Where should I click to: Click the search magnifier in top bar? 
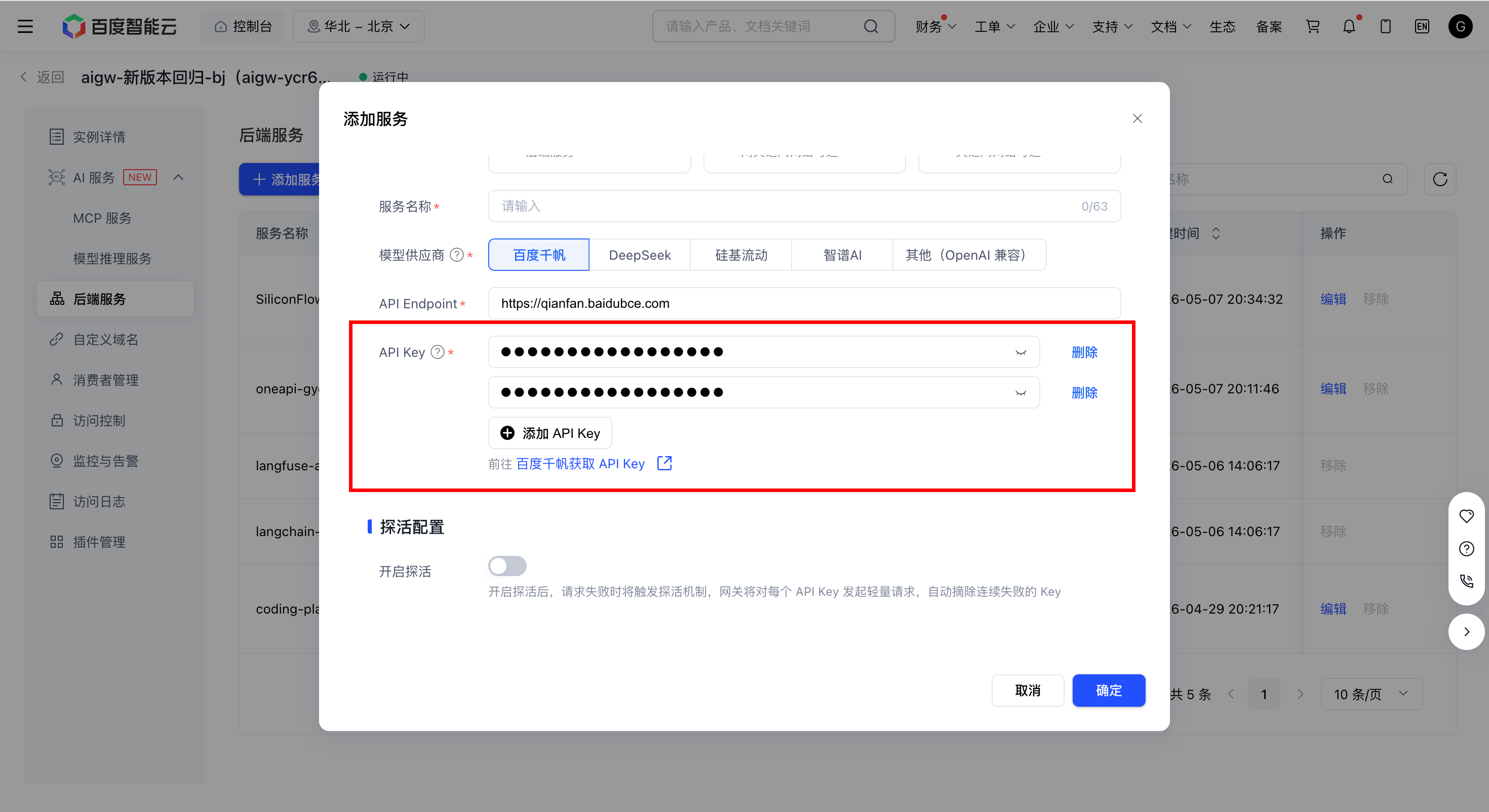coord(871,27)
